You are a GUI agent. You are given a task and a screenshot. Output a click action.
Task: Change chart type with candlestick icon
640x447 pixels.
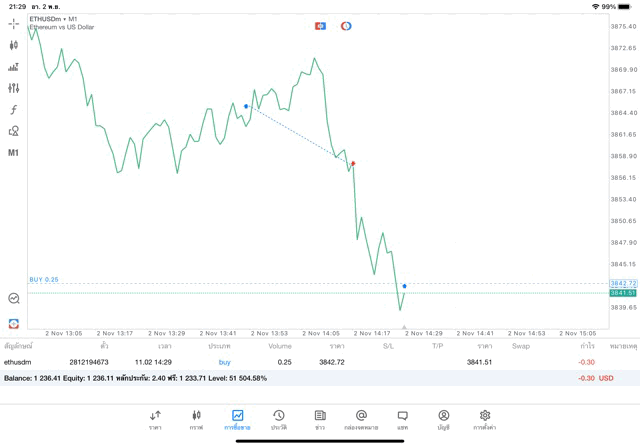[x=14, y=45]
